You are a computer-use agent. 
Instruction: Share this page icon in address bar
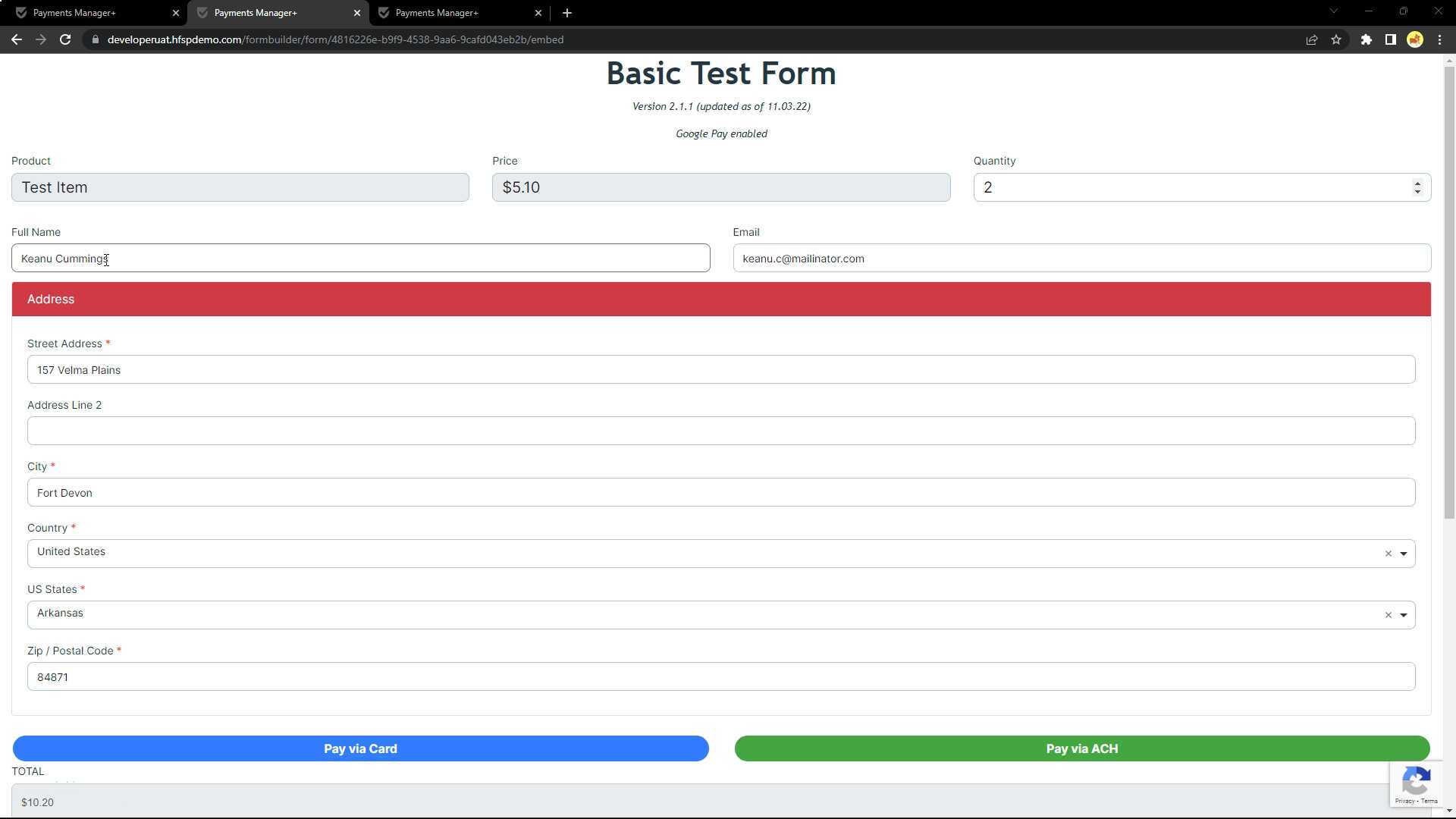coord(1311,39)
